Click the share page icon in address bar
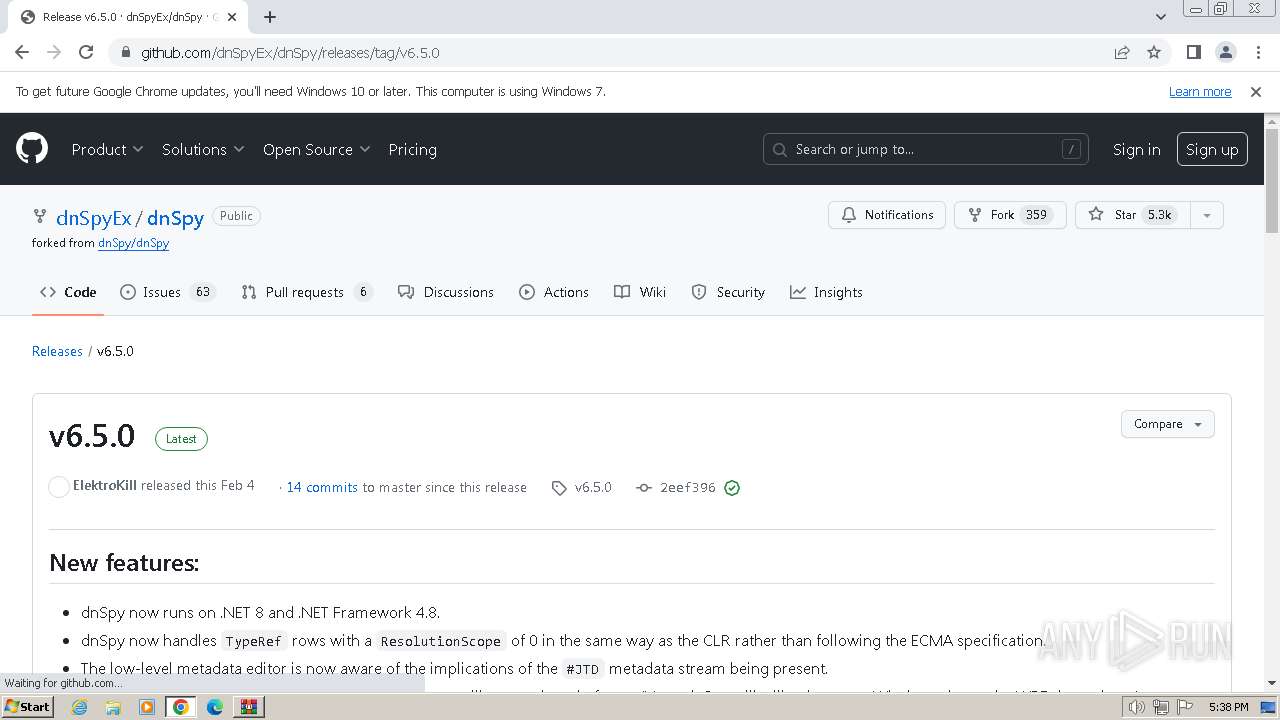 click(x=1122, y=52)
